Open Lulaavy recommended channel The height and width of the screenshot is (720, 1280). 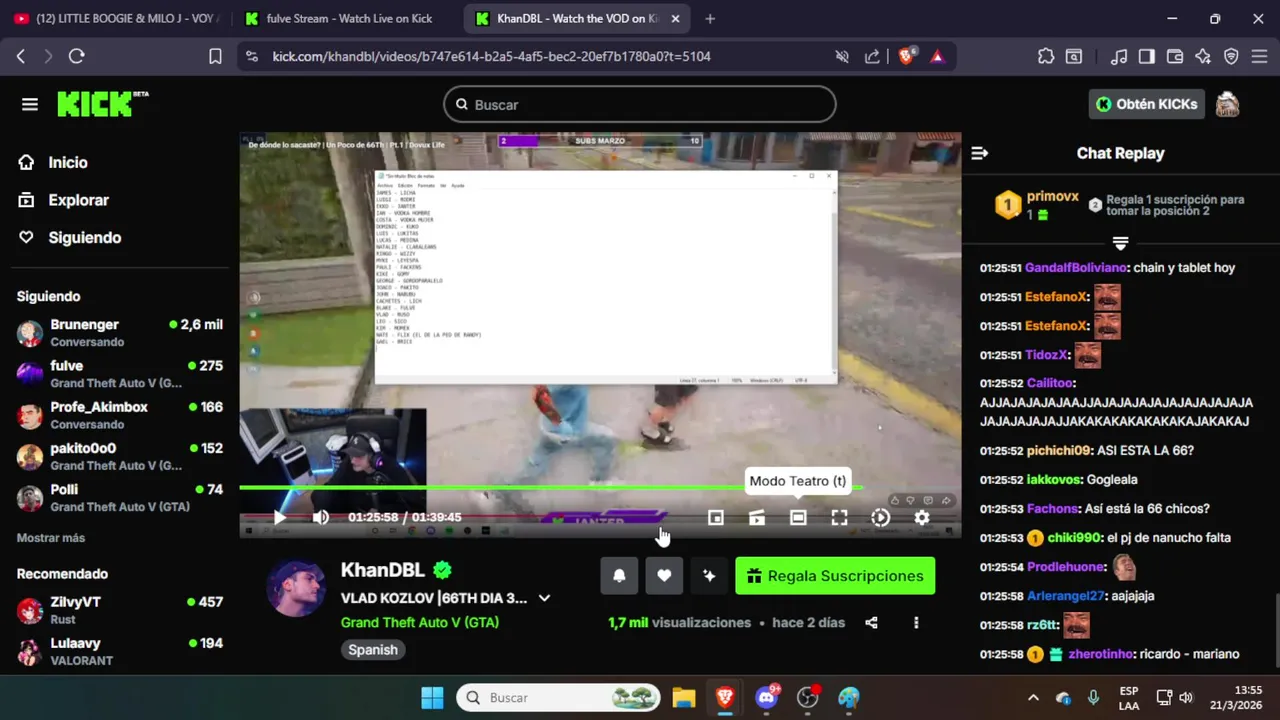[x=120, y=651]
